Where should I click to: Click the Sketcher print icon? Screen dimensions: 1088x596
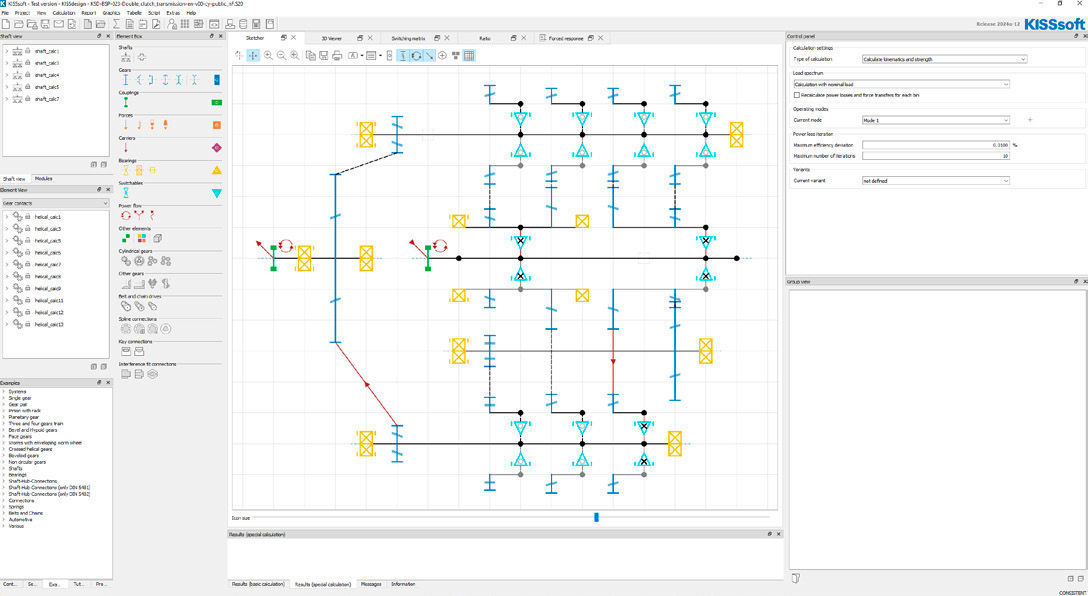point(337,56)
